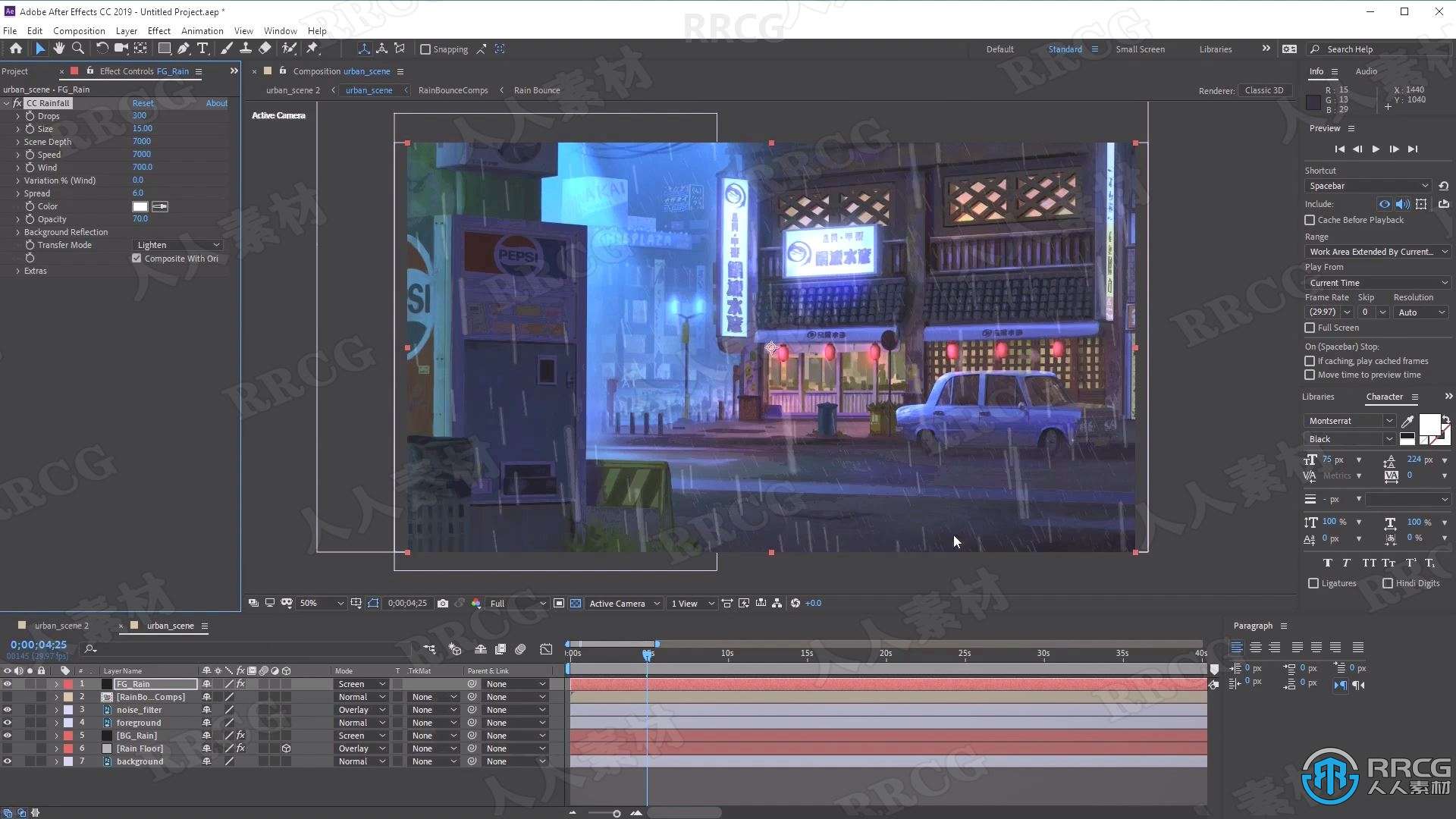Select the Selection arrow tool

39,49
